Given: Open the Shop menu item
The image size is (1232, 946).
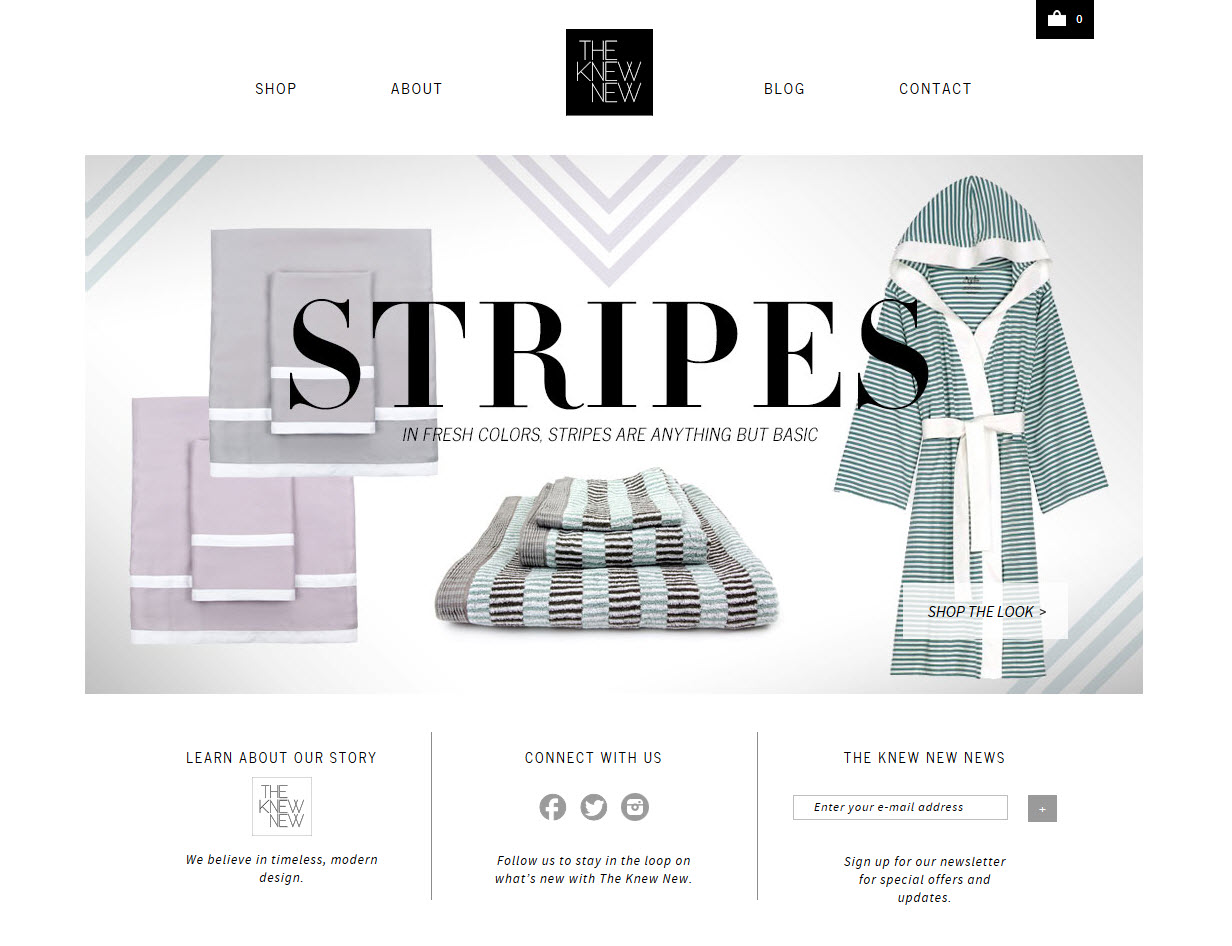Looking at the screenshot, I should click(276, 89).
